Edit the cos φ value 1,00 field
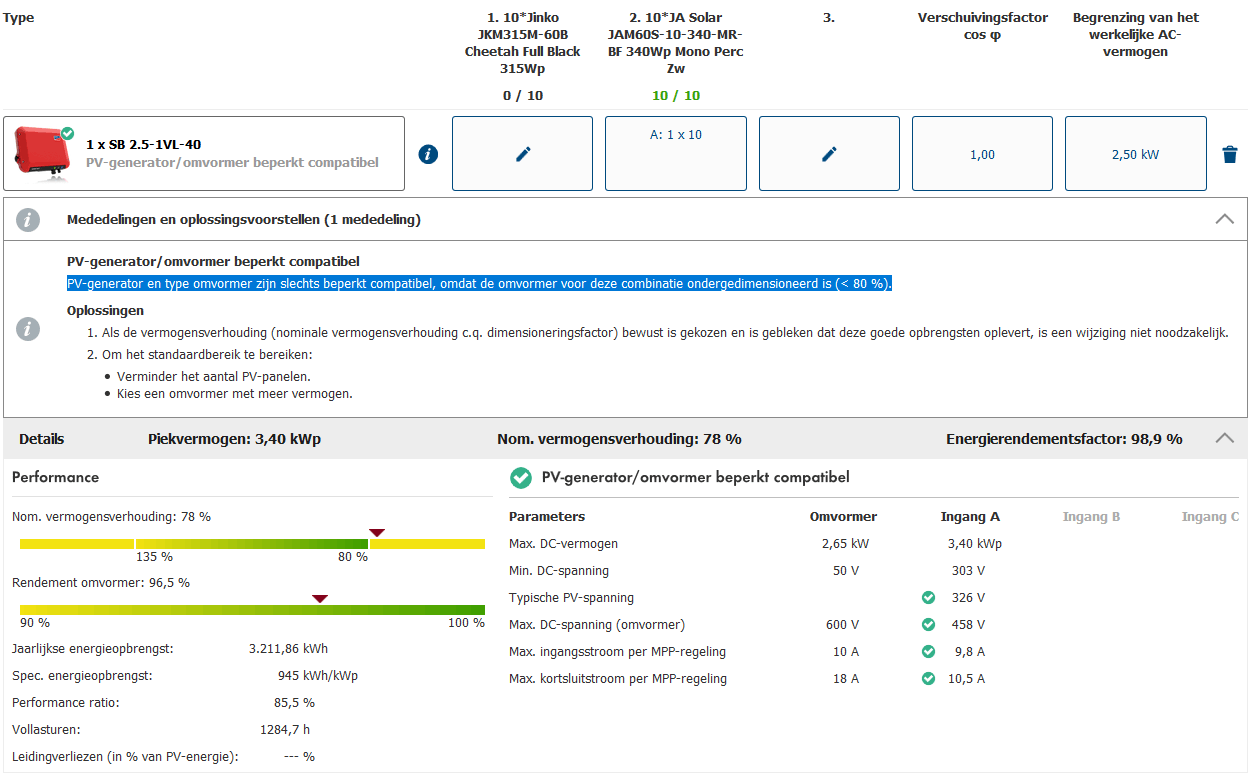The height and width of the screenshot is (777, 1255). point(982,154)
